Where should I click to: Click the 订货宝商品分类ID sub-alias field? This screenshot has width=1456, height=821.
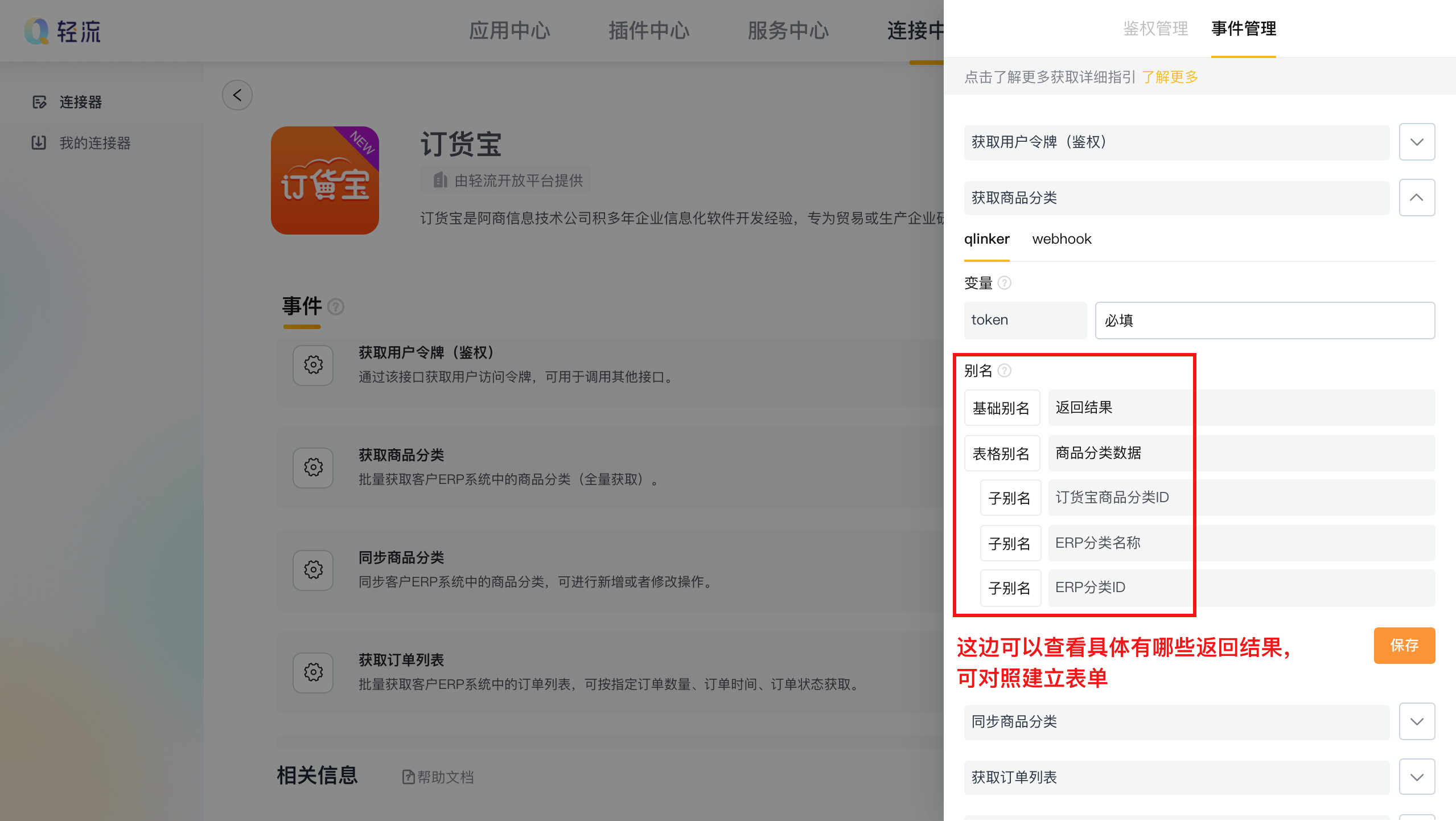(1241, 498)
